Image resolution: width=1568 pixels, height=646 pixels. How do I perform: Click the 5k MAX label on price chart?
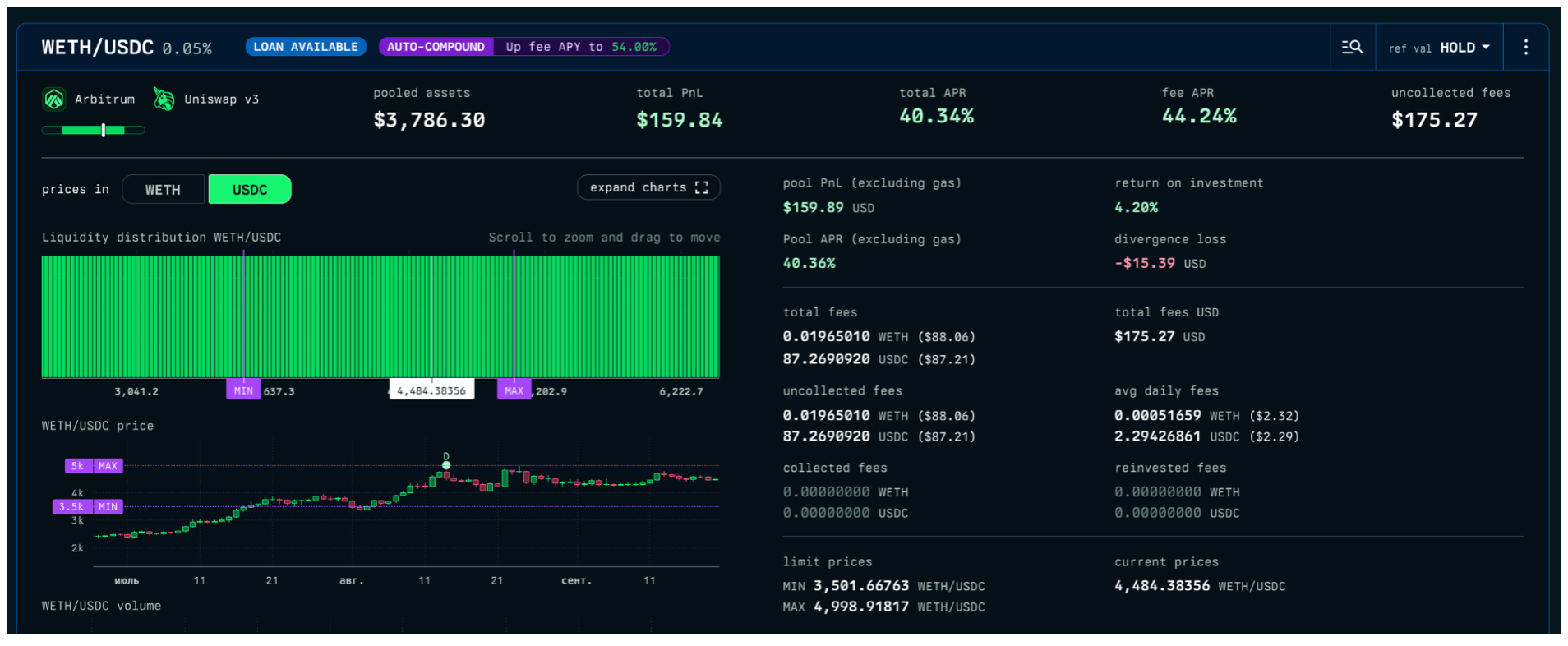(94, 466)
